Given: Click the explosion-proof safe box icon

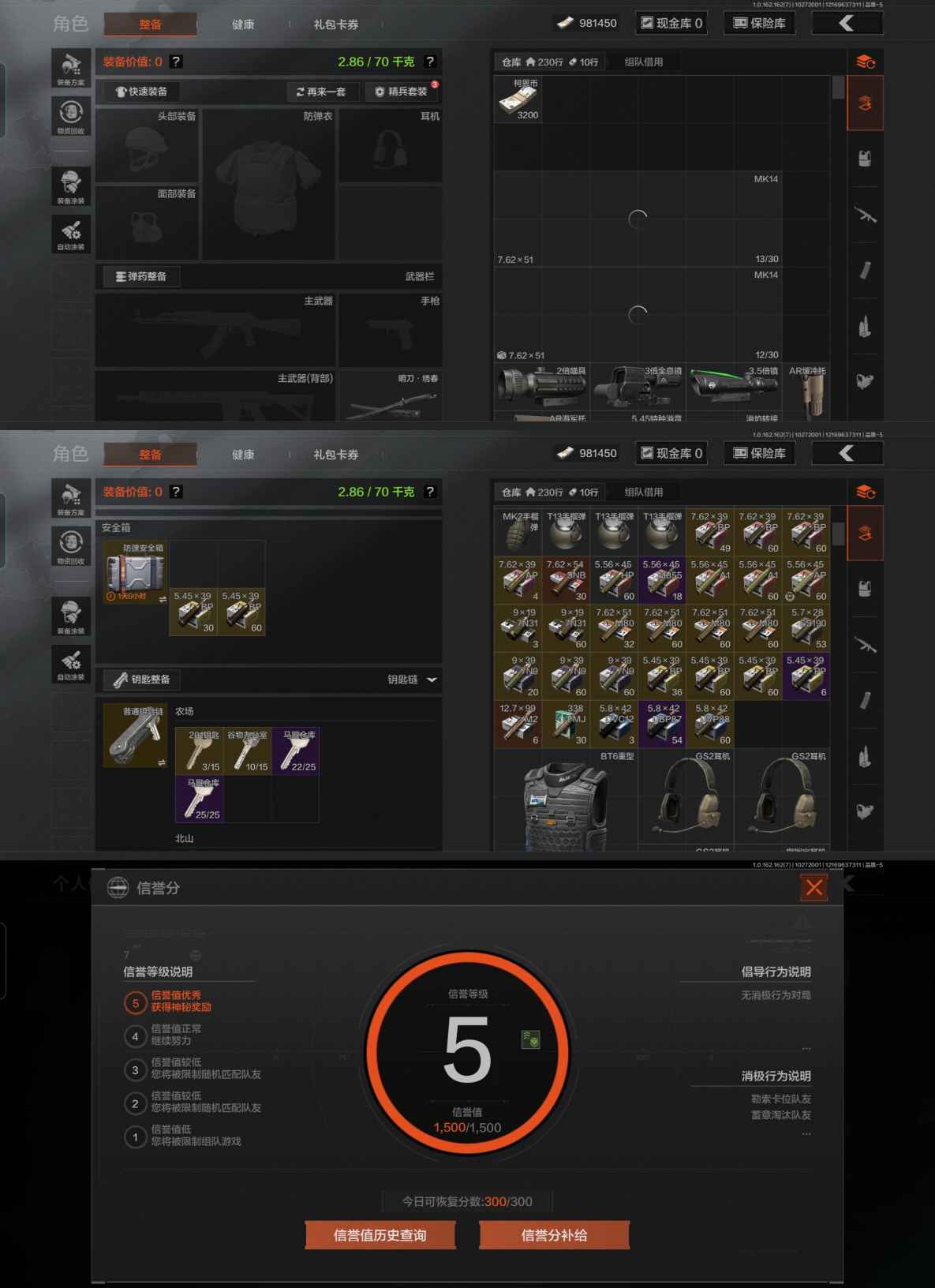Looking at the screenshot, I should [136, 571].
